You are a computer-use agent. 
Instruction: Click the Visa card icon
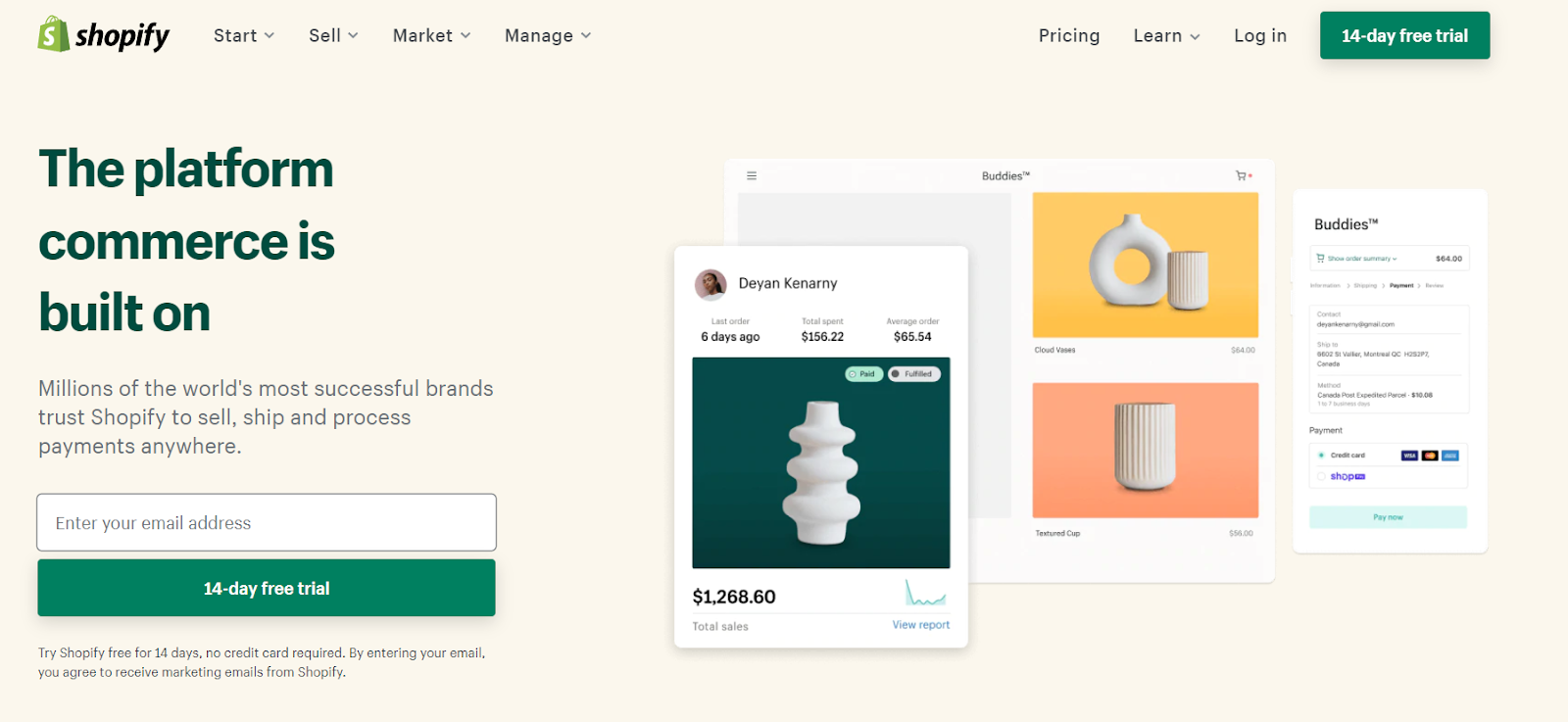tap(1409, 456)
